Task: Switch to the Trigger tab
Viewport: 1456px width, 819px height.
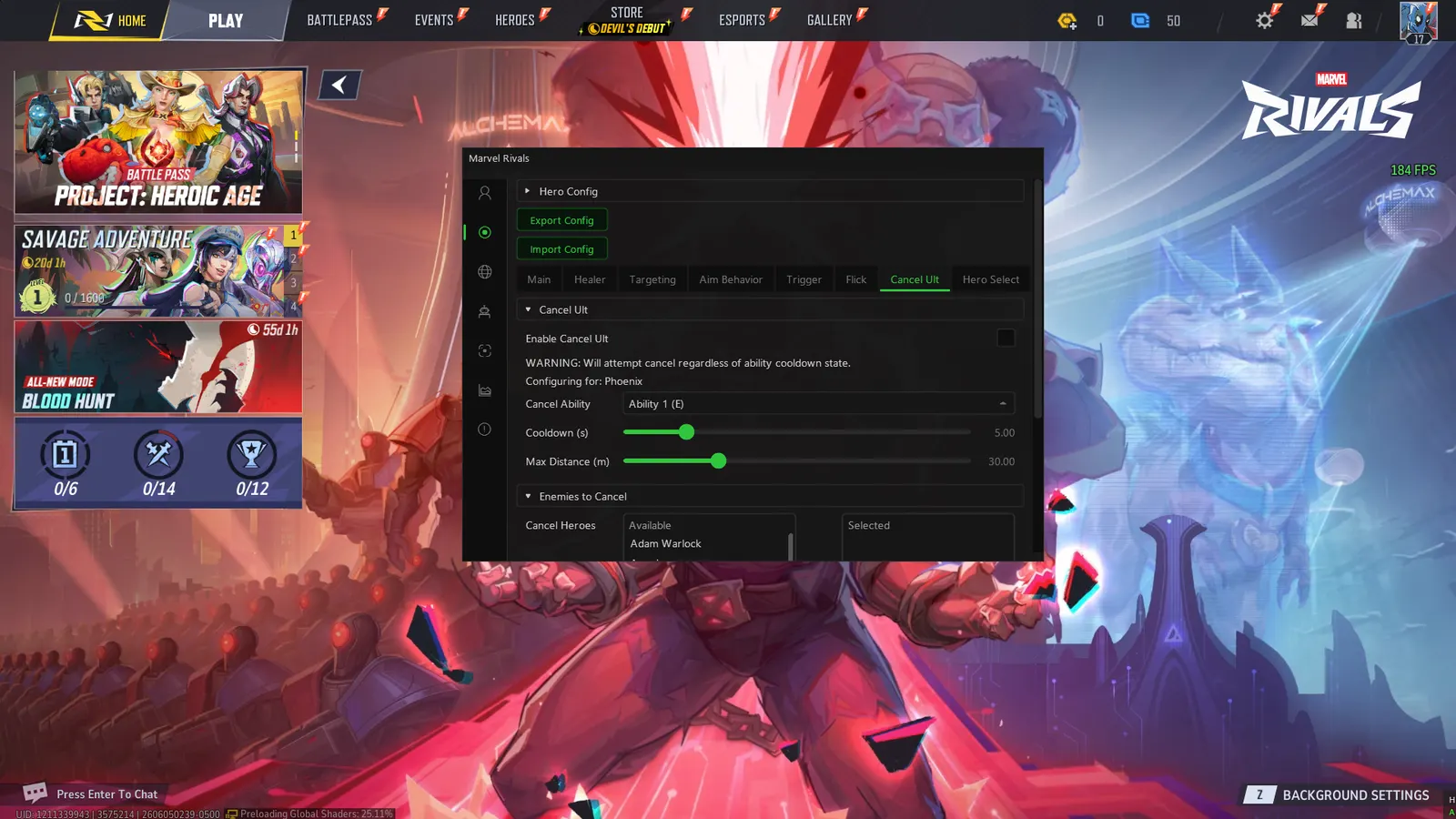Action: pyautogui.click(x=804, y=279)
